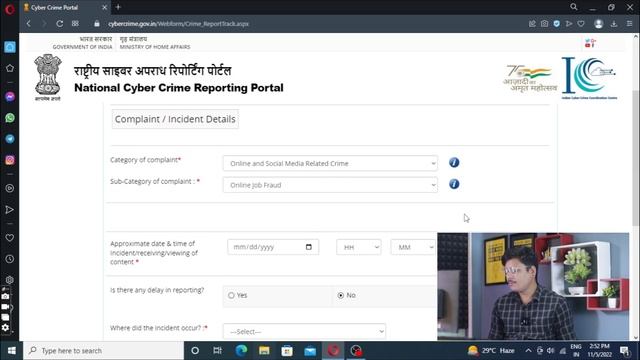Open Category of complaint dropdown
The width and height of the screenshot is (640, 360).
330,163
